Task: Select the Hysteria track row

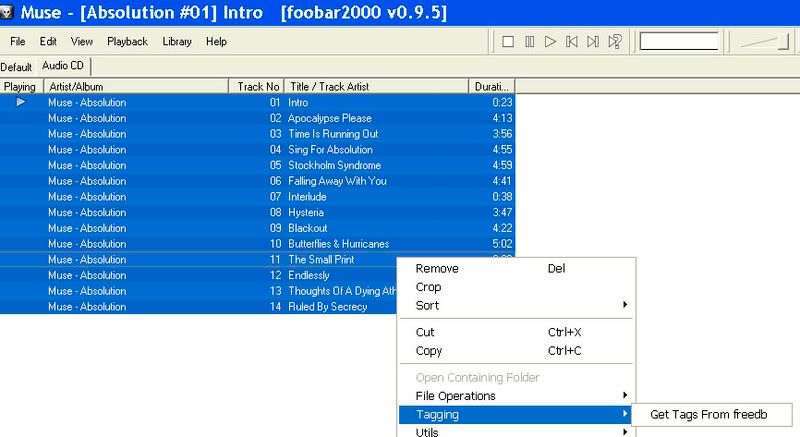Action: pos(305,212)
